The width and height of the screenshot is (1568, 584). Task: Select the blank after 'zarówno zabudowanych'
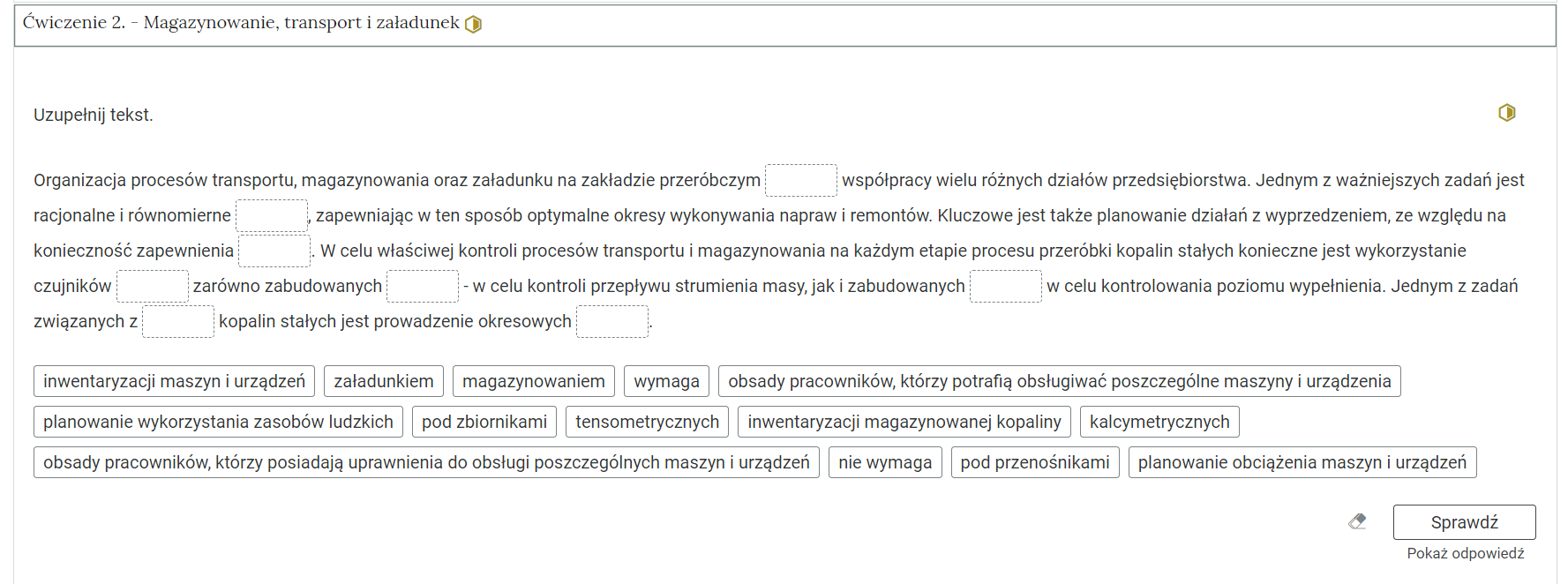point(423,286)
